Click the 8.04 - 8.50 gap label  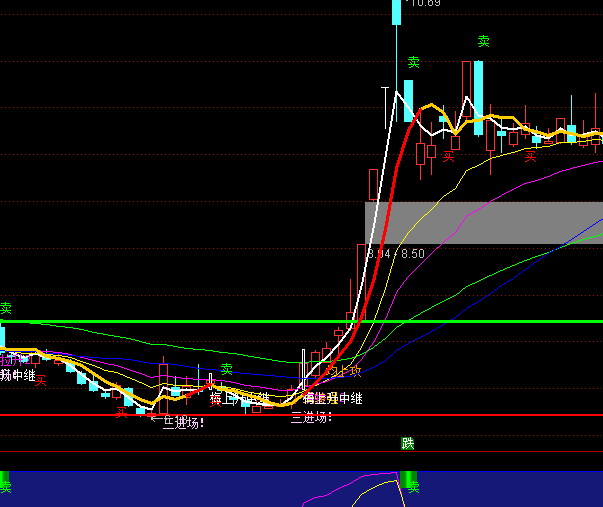[397, 254]
